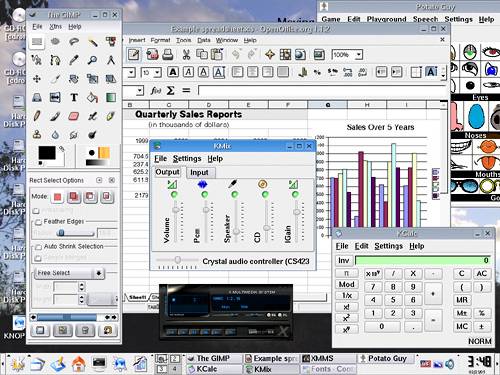The height and width of the screenshot is (375, 500).
Task: Click the Paste clipboard icon in OpenOffice
Action: [x=217, y=54]
